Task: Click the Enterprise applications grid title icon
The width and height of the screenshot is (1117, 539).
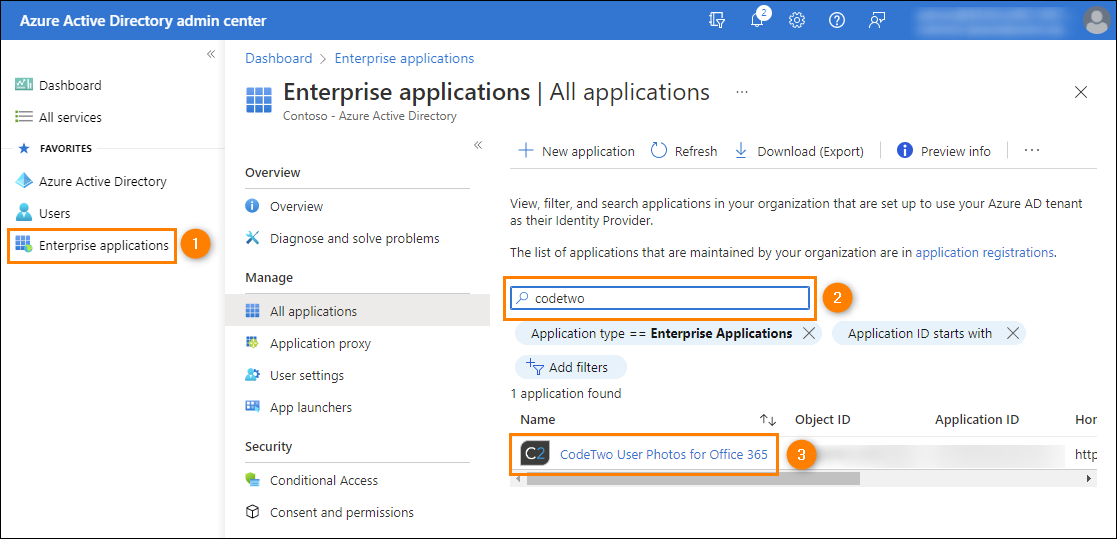Action: (259, 100)
